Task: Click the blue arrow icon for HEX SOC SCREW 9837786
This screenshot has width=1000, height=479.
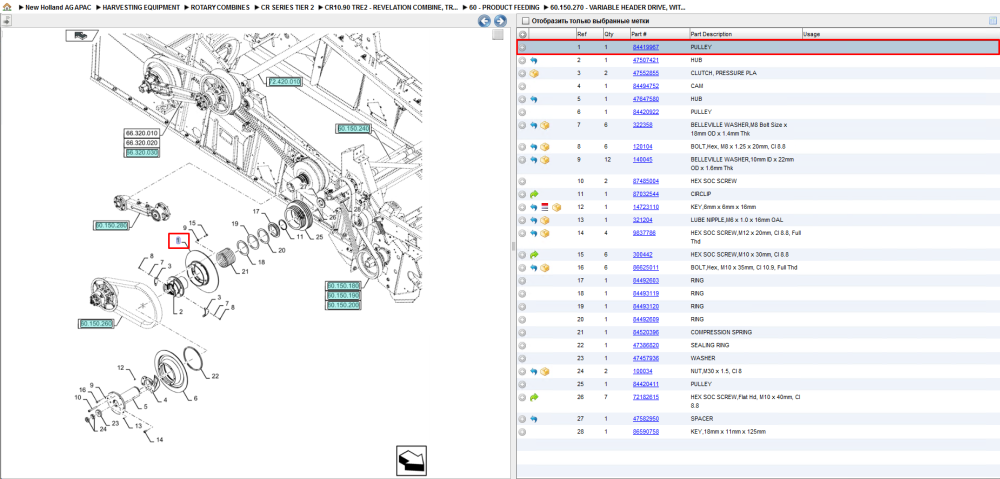Action: [x=534, y=233]
